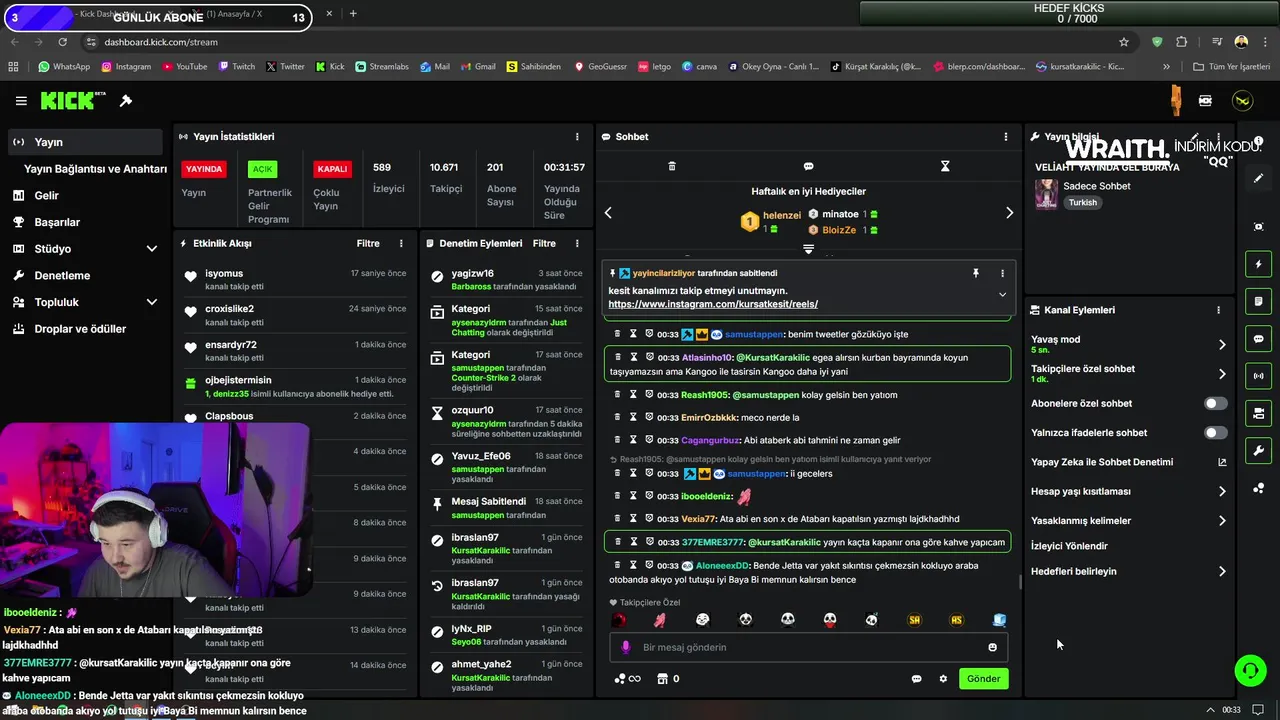
Task: Open Yayın Bağlantısı ve Anahtarı page
Action: point(95,169)
